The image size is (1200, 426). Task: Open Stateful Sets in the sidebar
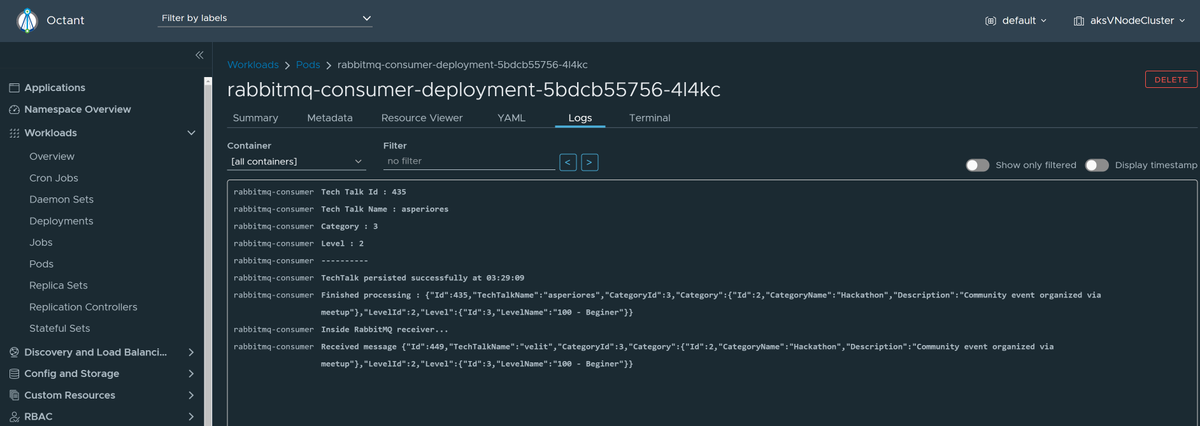pyautogui.click(x=59, y=329)
